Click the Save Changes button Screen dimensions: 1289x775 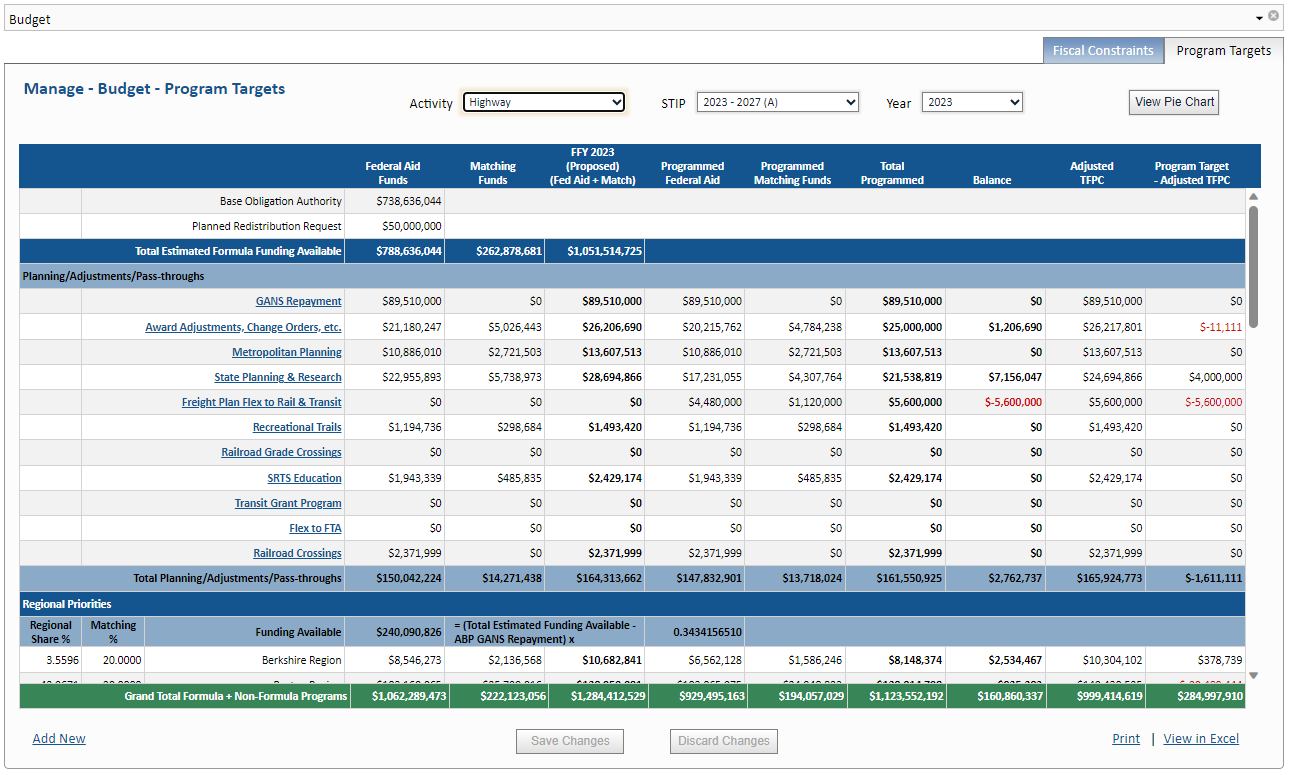569,741
